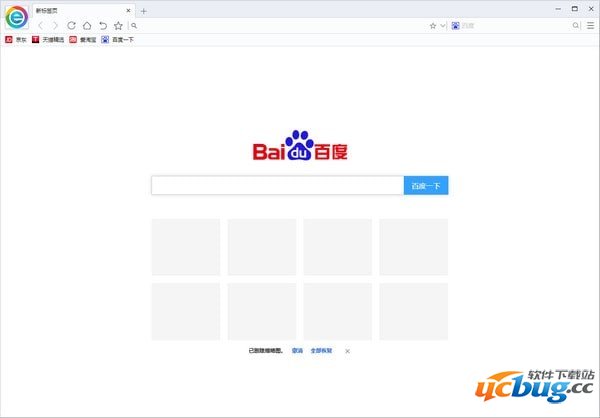Dismiss the thumbnail-deleted notification
Image resolution: width=600 pixels, height=418 pixels.
click(x=347, y=351)
